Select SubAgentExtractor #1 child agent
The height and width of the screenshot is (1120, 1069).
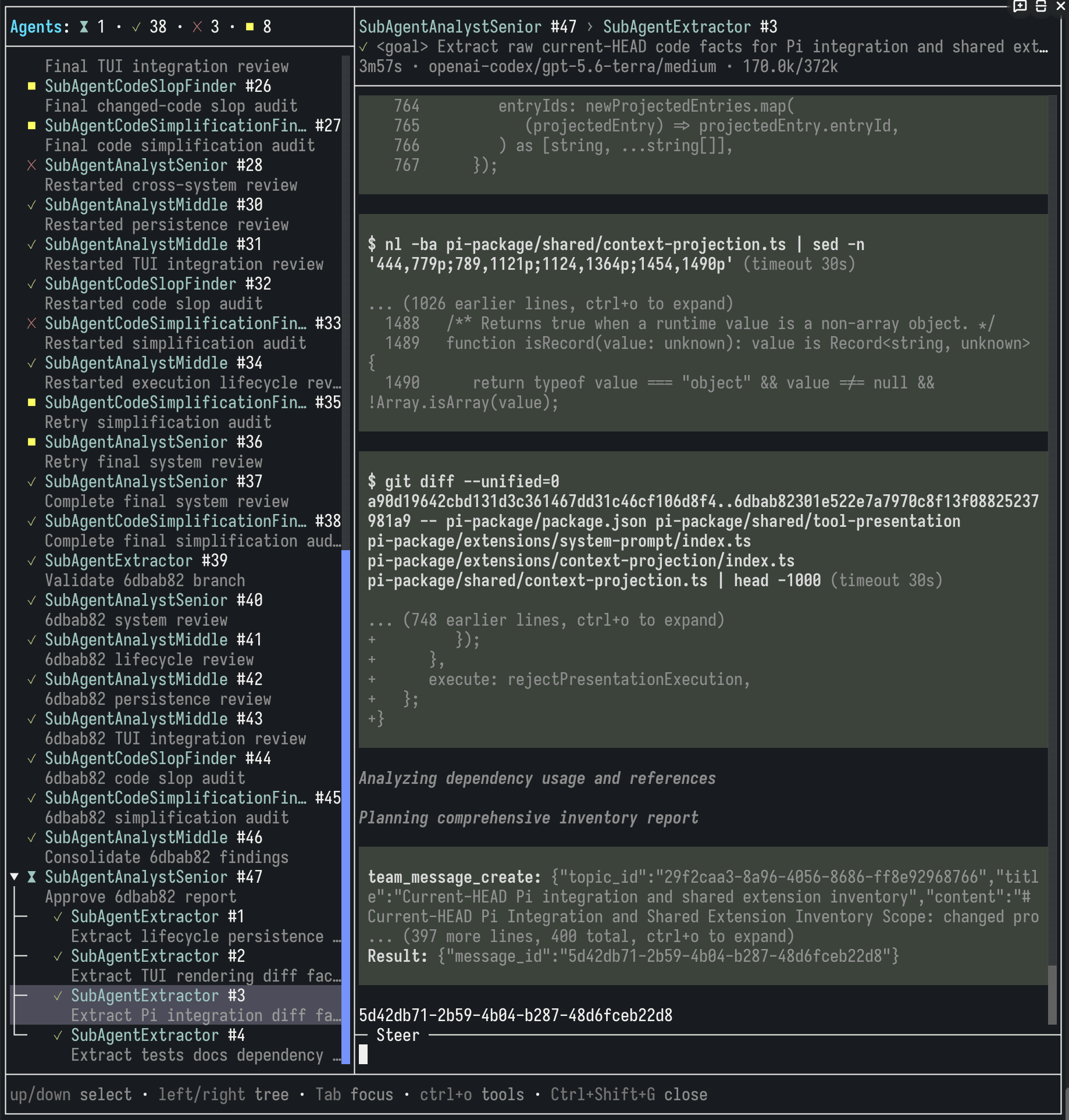point(158,916)
